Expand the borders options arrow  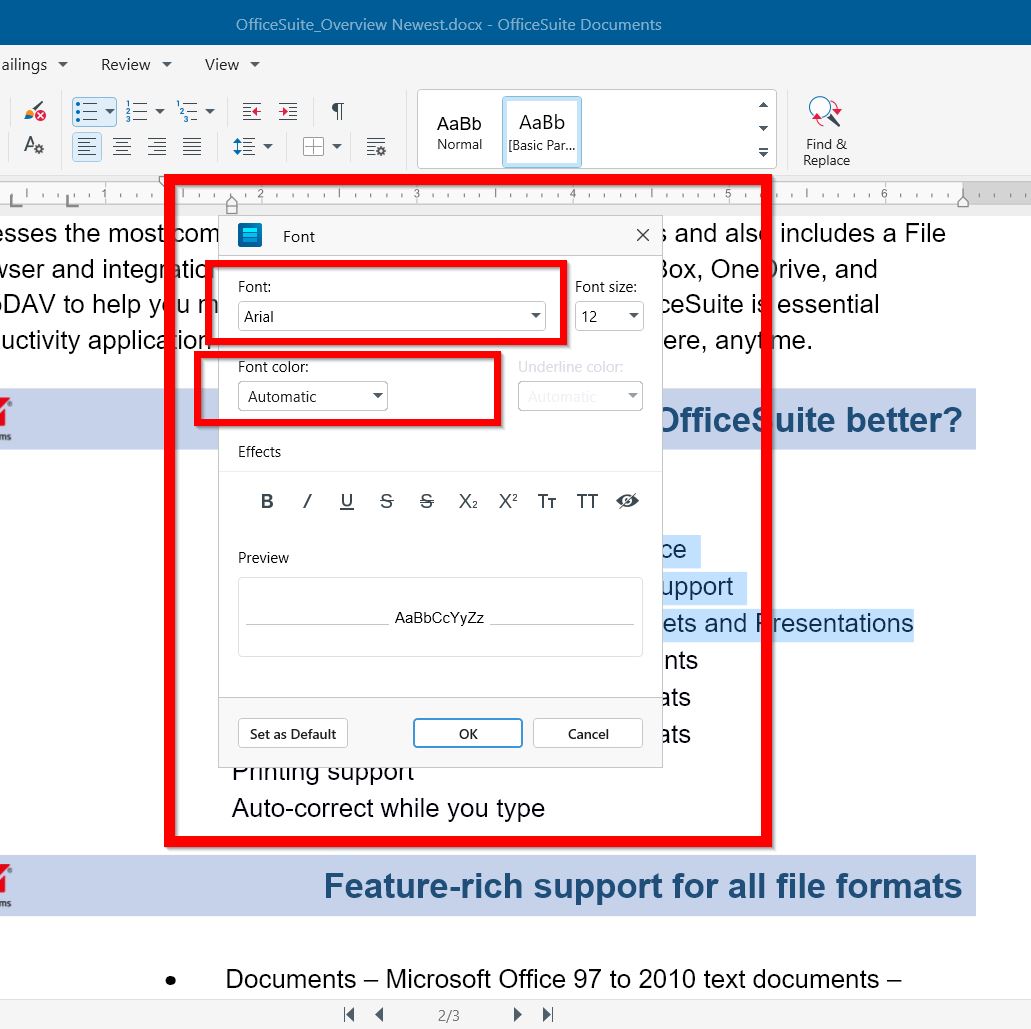click(337, 146)
